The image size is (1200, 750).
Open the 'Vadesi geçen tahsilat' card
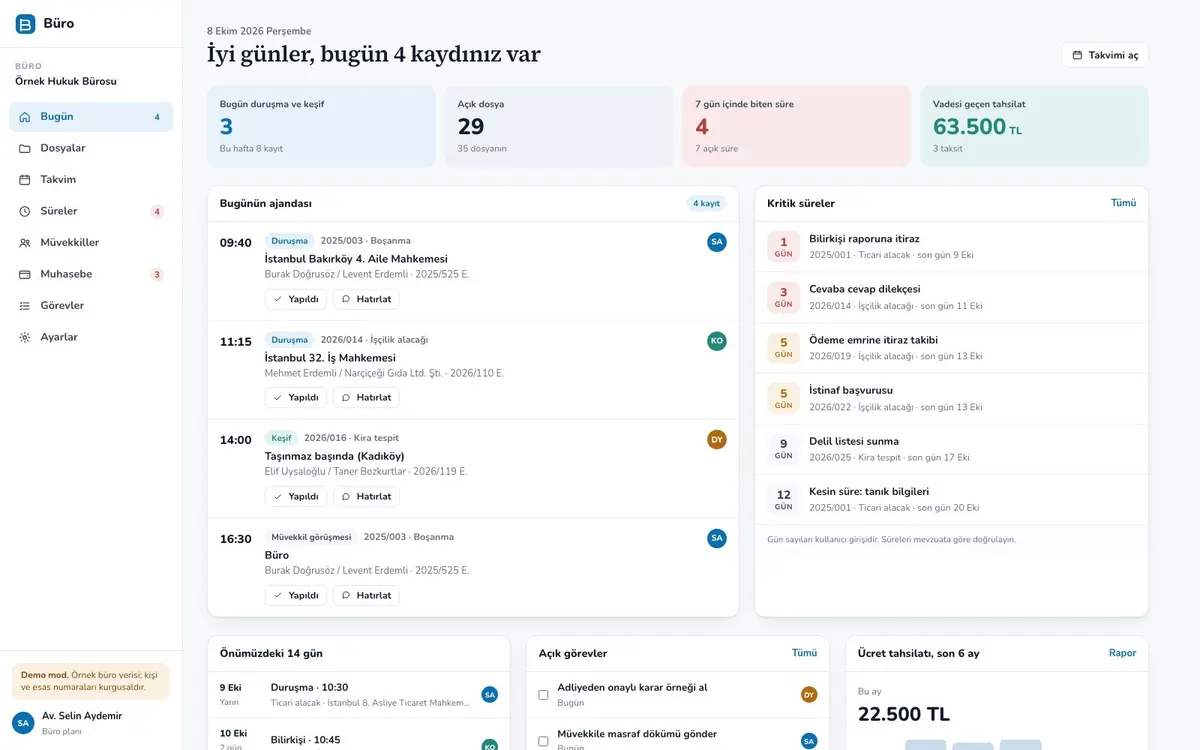click(x=1034, y=126)
